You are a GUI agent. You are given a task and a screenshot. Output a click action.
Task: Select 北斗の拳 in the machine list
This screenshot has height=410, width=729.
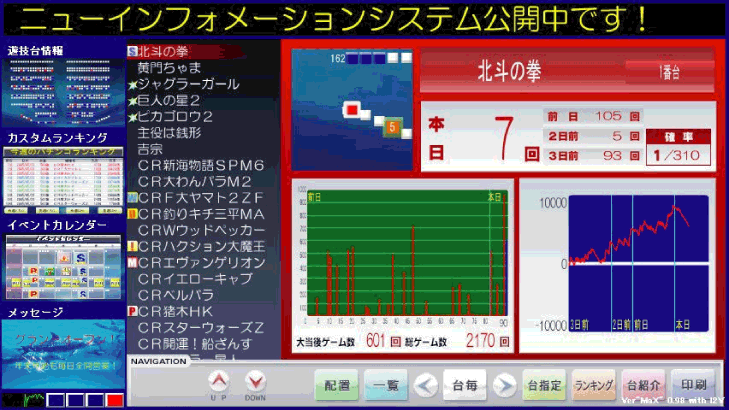click(x=163, y=52)
